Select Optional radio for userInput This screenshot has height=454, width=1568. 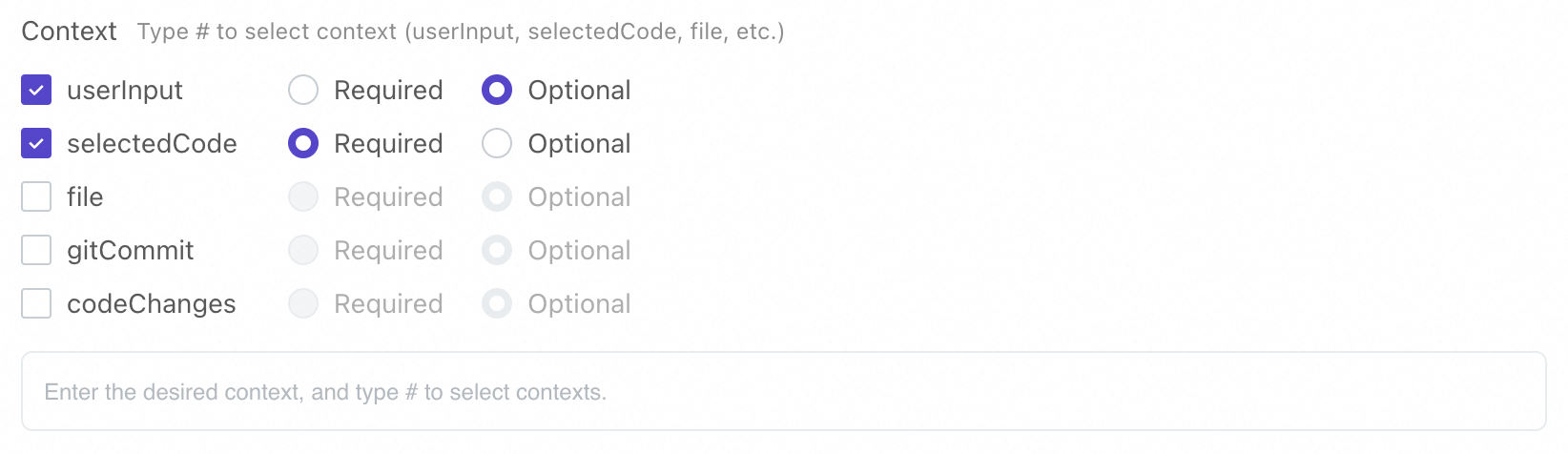pos(497,91)
